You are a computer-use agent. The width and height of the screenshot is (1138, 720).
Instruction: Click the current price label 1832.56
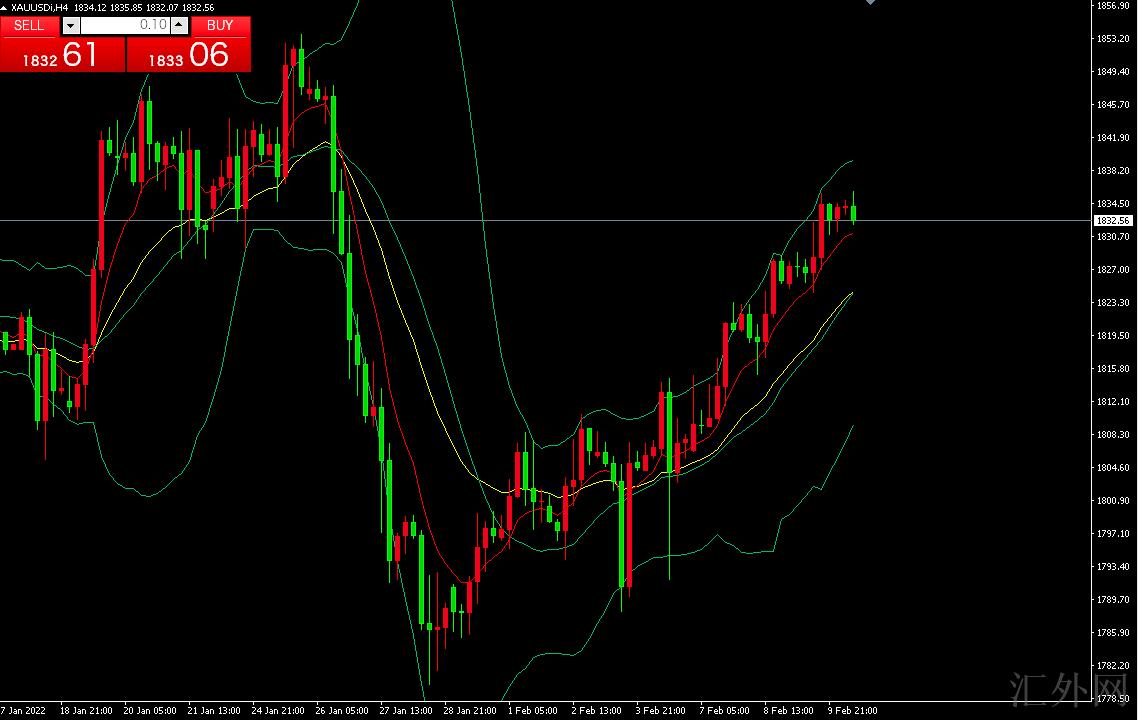click(x=1112, y=220)
